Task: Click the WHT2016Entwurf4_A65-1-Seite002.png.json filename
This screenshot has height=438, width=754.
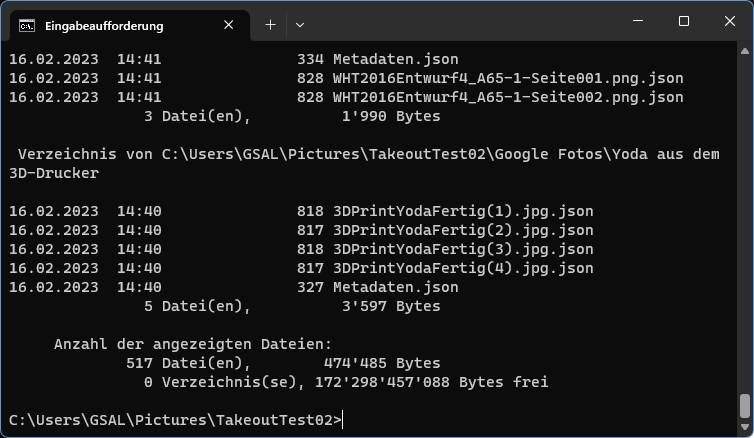Action: coord(508,98)
